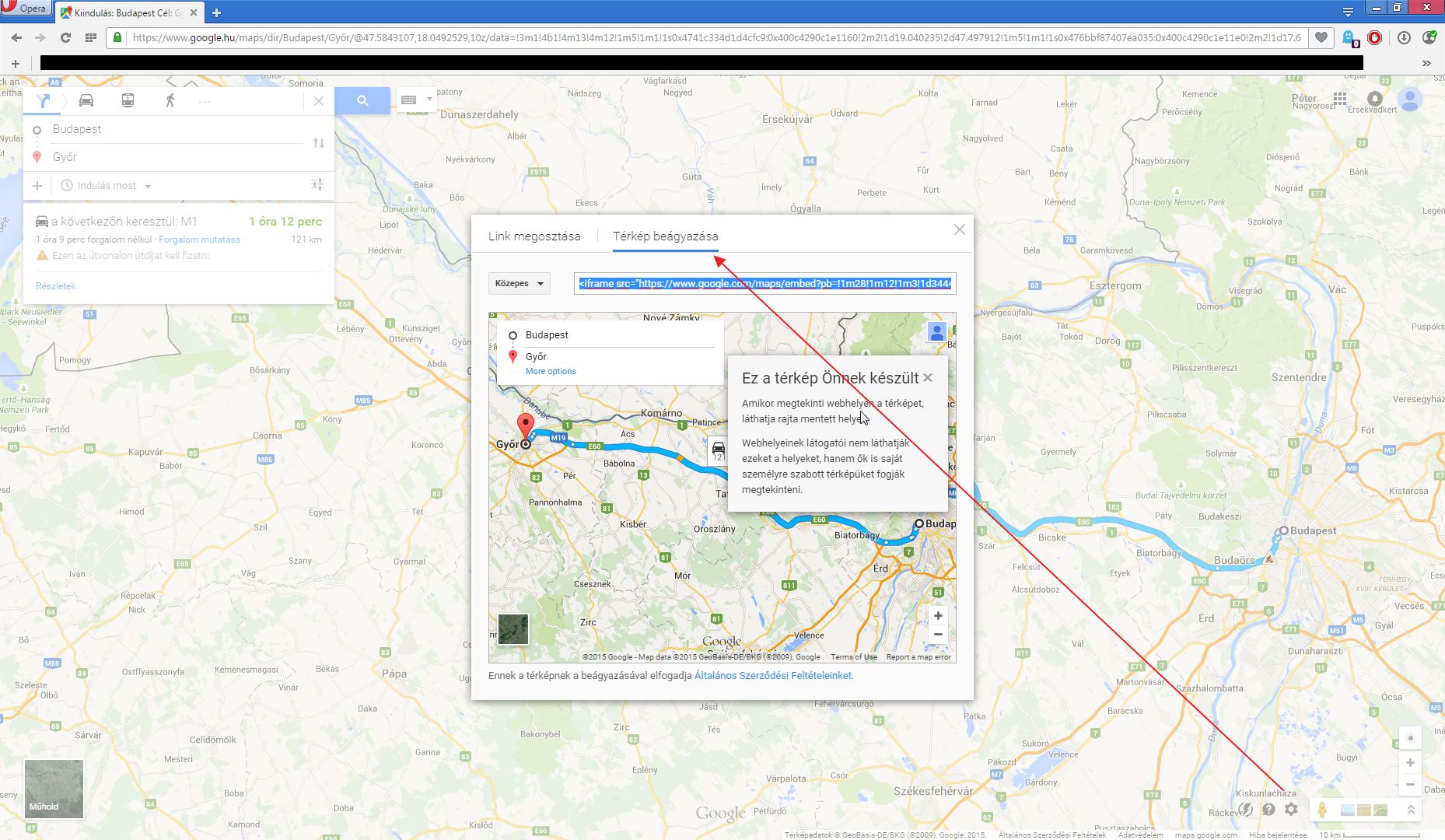The height and width of the screenshot is (840, 1445).
Task: Click the my location target button
Action: [x=1410, y=738]
